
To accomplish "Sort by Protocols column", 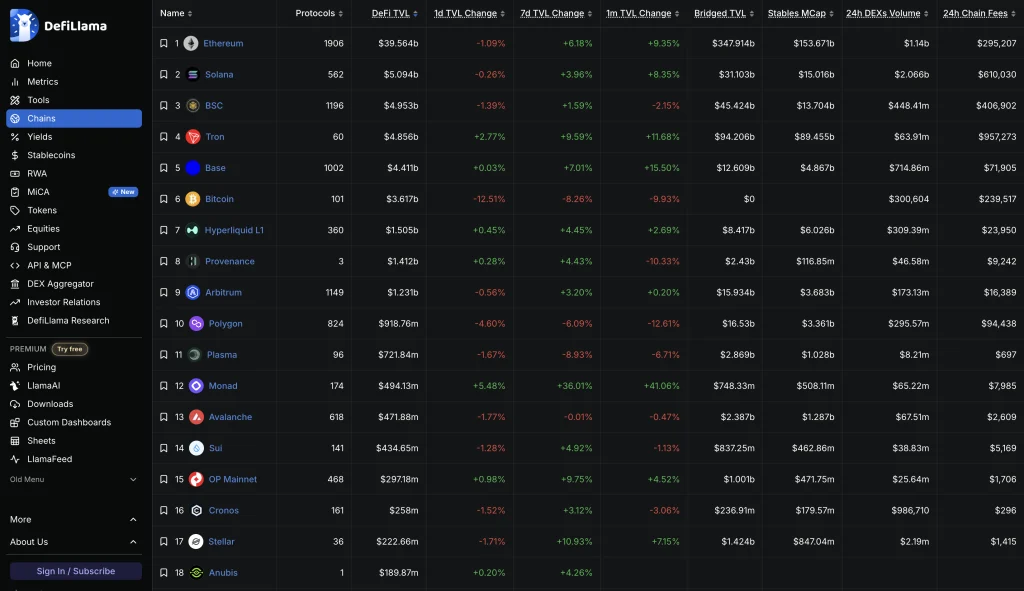I will pyautogui.click(x=319, y=13).
